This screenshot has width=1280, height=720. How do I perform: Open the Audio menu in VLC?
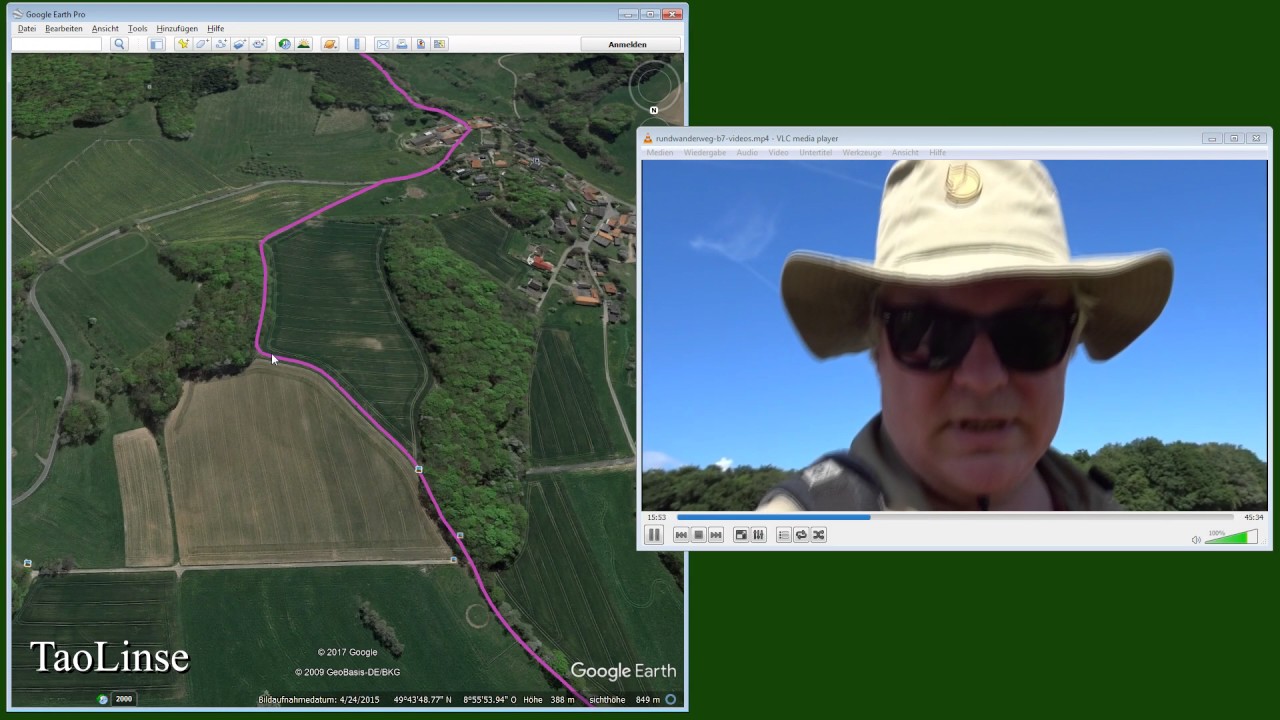click(x=747, y=152)
